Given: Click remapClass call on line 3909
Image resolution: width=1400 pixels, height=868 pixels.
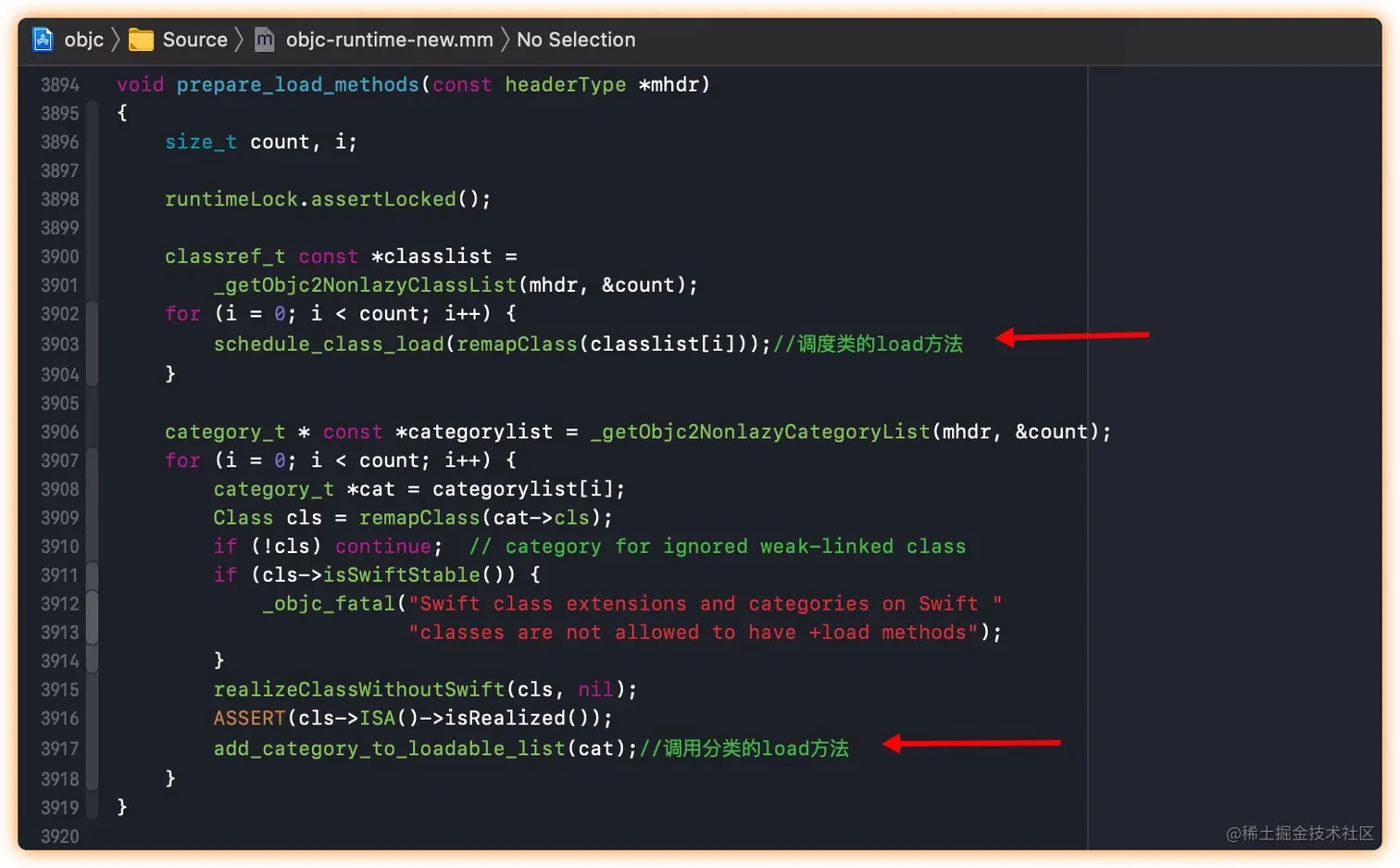Looking at the screenshot, I should tap(420, 518).
